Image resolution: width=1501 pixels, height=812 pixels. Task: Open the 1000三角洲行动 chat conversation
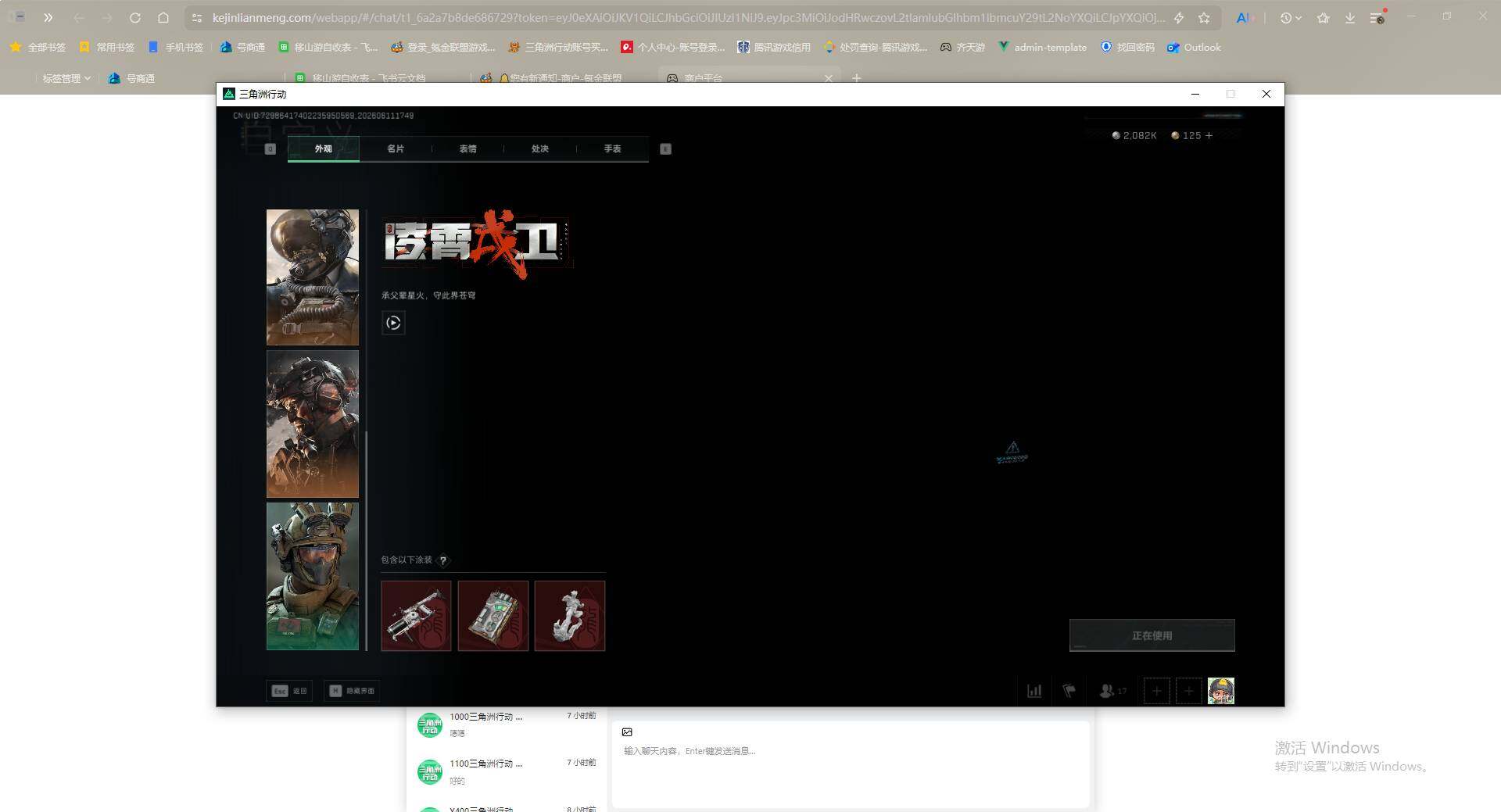(507, 724)
